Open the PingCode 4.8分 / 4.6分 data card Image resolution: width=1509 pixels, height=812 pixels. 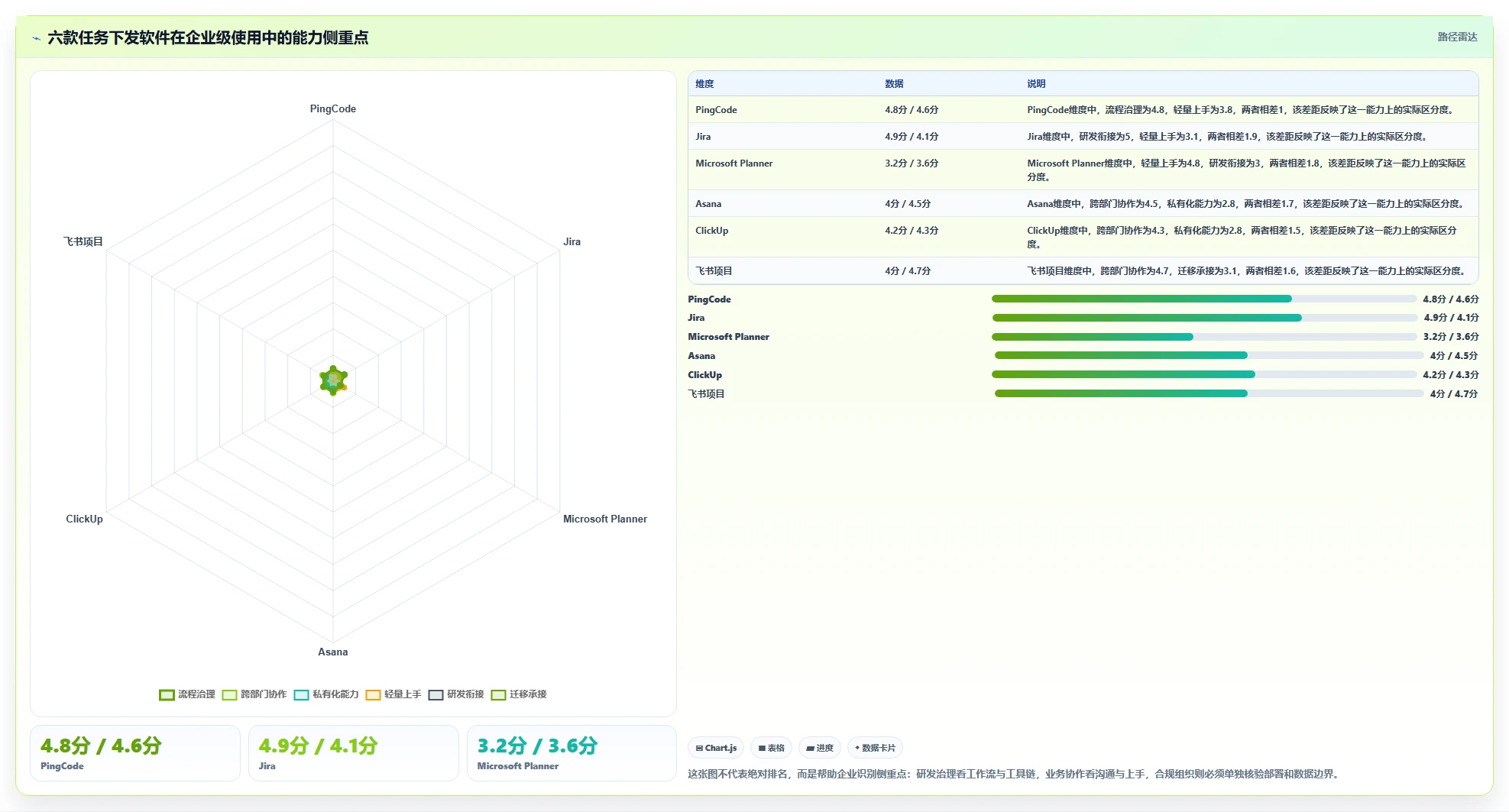click(x=135, y=753)
